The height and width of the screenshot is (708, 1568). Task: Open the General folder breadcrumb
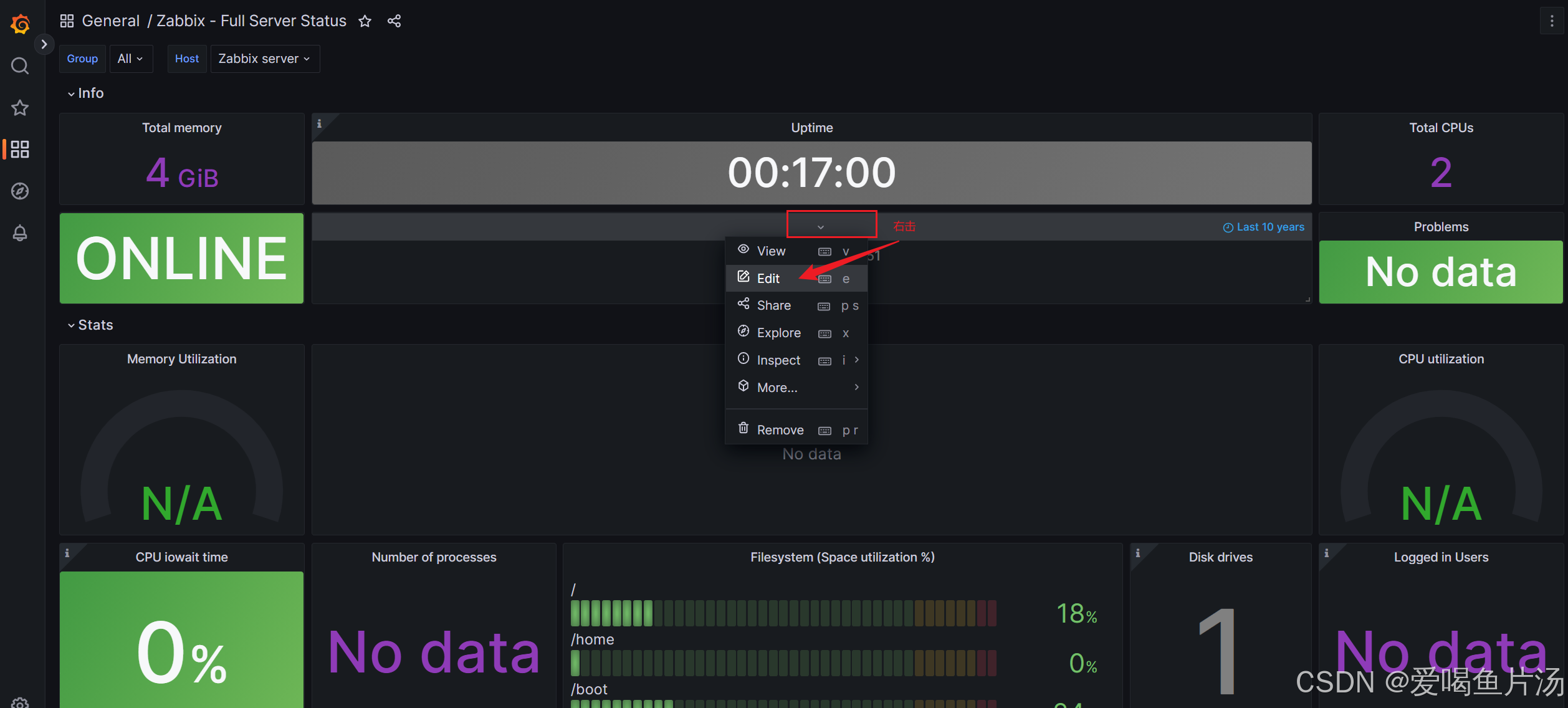[x=111, y=21]
